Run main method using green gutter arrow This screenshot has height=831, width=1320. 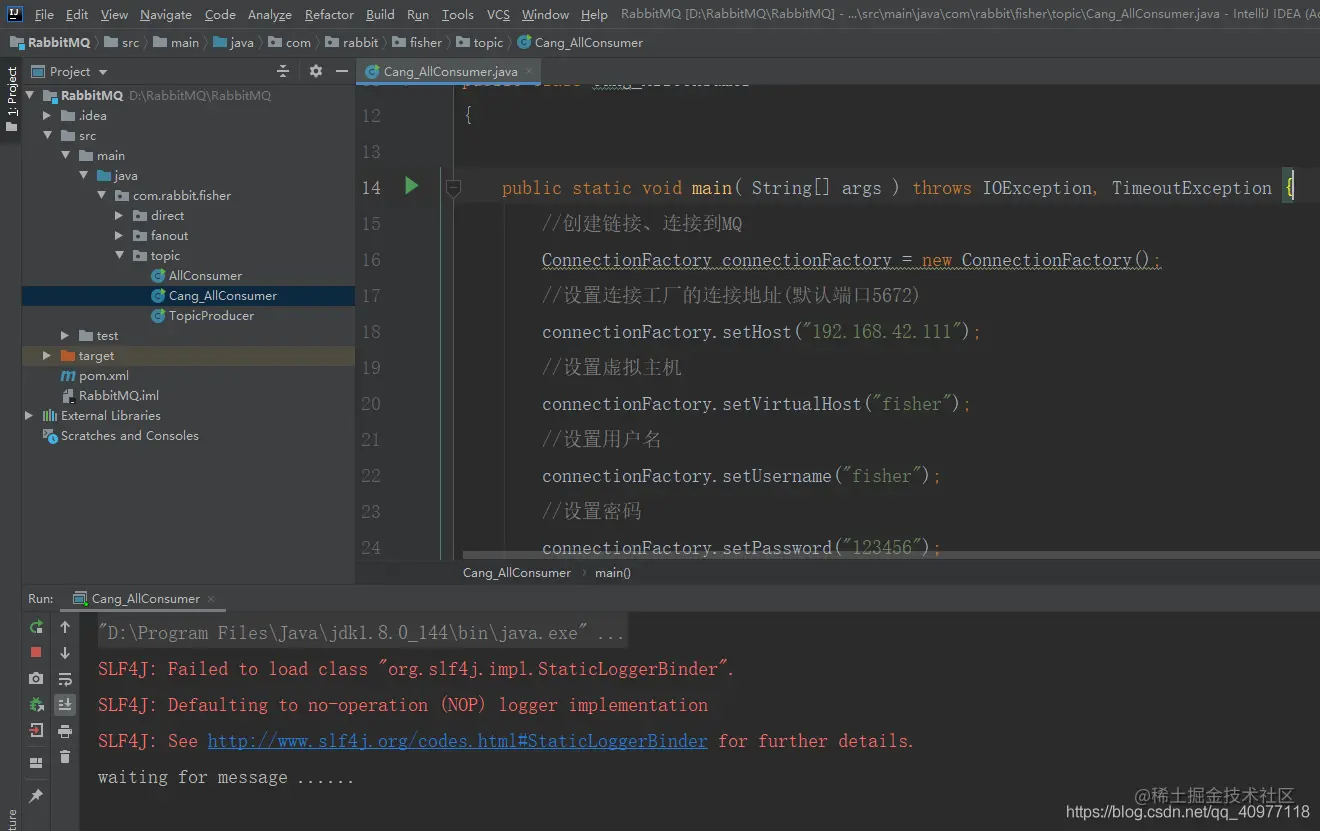[411, 186]
